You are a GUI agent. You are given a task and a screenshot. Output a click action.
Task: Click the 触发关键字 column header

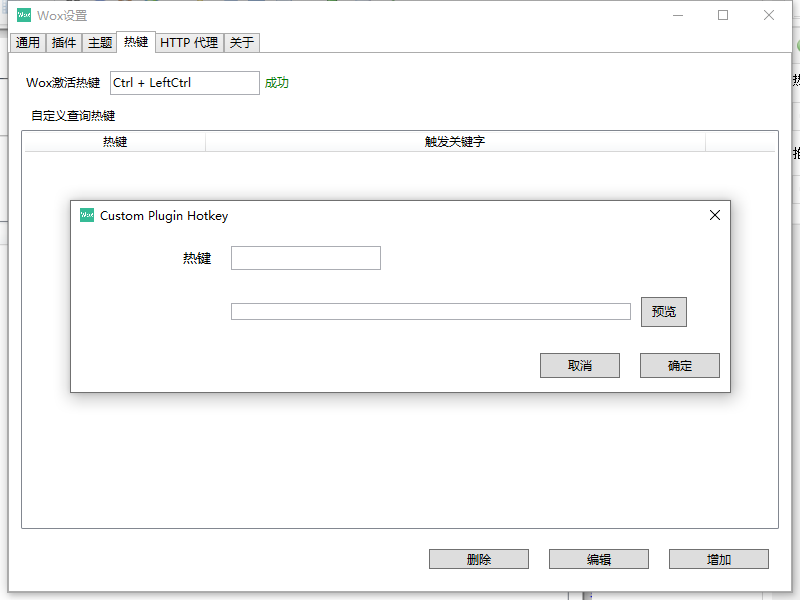[455, 141]
